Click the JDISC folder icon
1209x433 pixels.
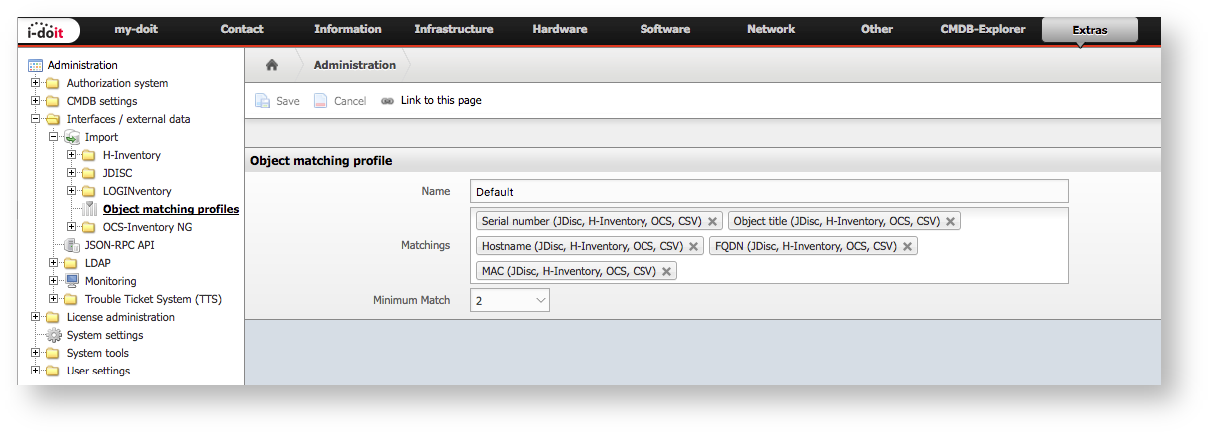[x=89, y=173]
